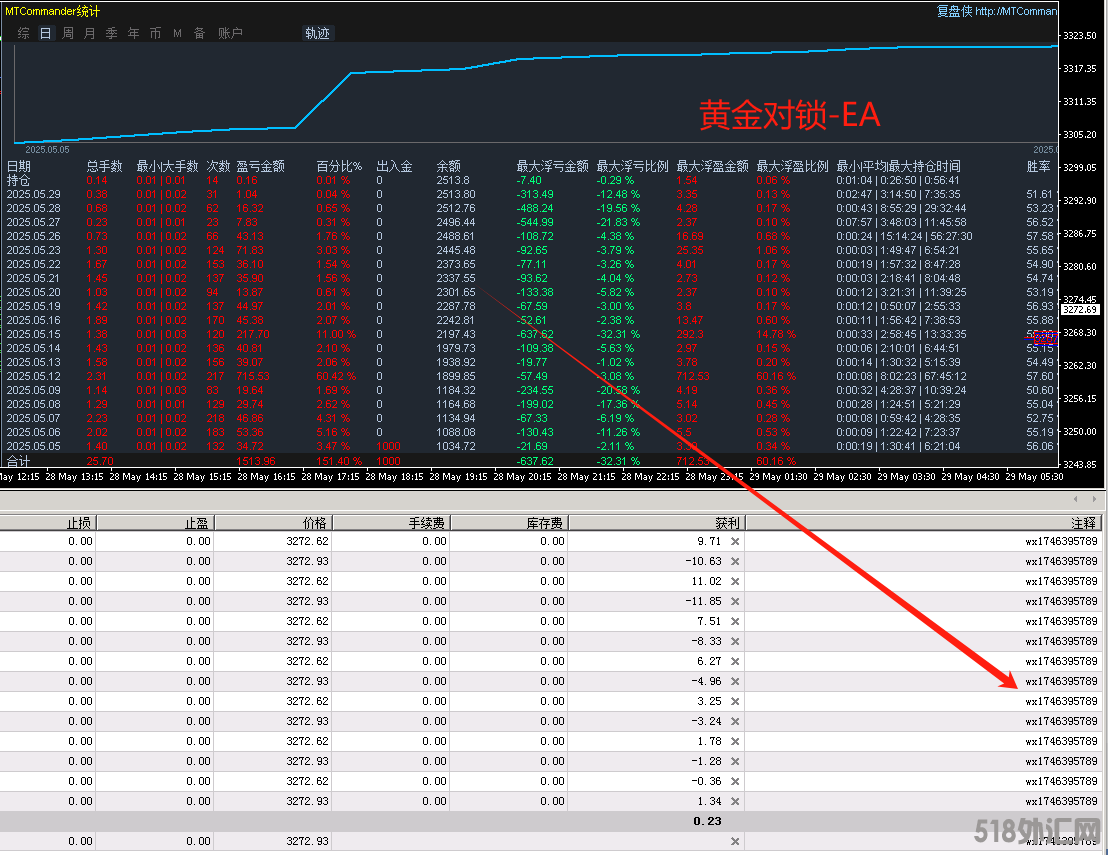Close the order with -10.63 profit

[735, 561]
